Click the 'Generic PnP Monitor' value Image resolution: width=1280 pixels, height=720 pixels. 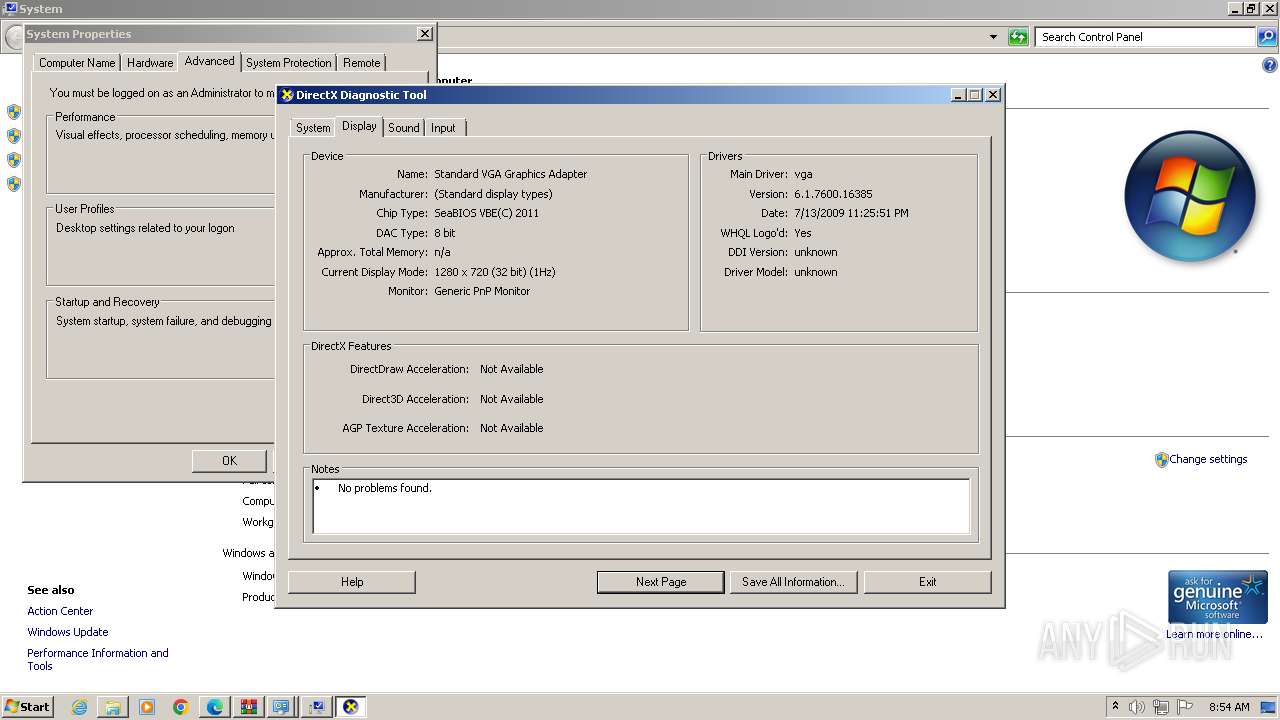pyautogui.click(x=482, y=291)
